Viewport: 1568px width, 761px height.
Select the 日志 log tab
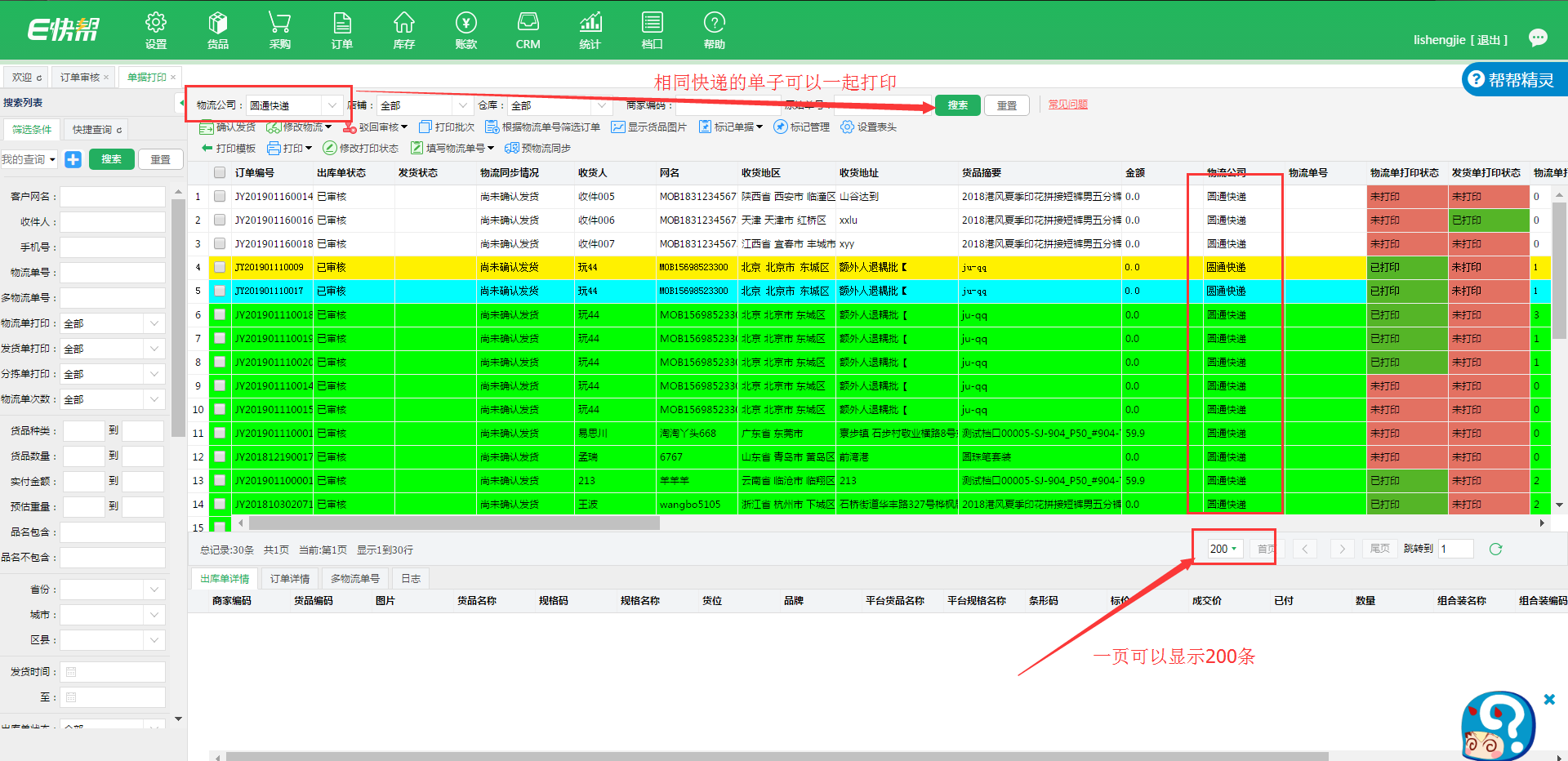tap(411, 578)
